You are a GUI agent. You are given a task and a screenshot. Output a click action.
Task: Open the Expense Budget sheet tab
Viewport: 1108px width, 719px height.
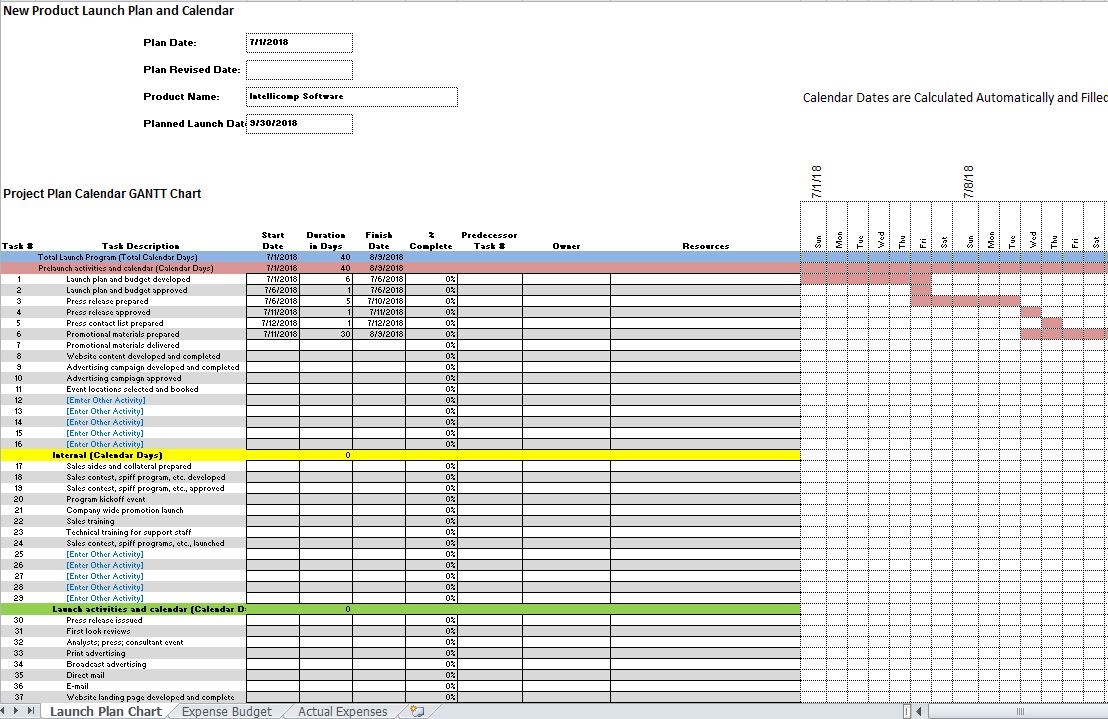tap(226, 711)
